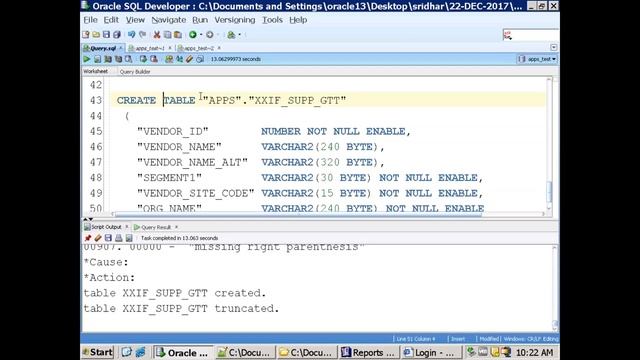Click the Autotrace icon

(118, 59)
